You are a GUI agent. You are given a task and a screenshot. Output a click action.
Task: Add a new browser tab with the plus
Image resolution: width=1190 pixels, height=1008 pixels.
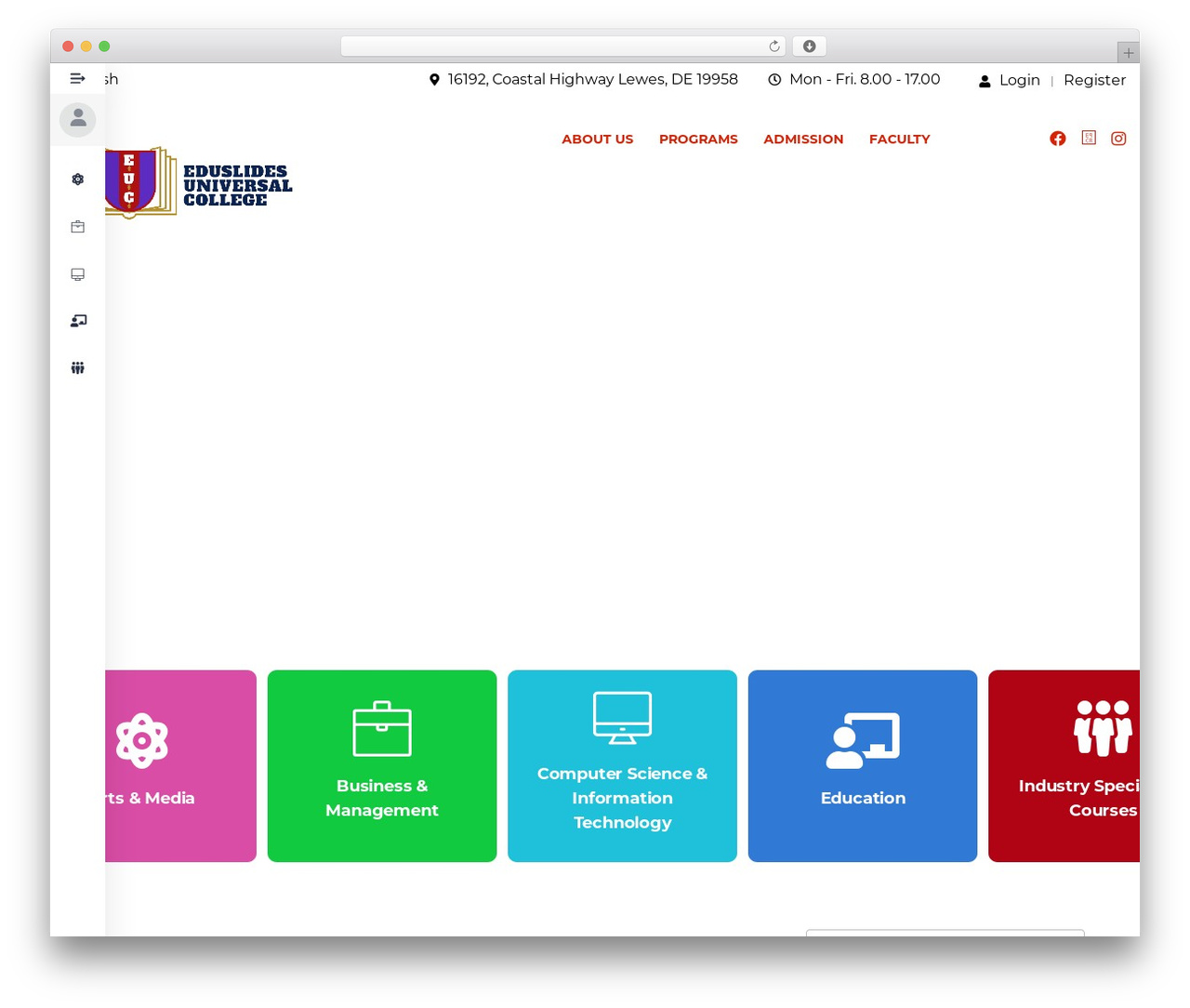1129,53
